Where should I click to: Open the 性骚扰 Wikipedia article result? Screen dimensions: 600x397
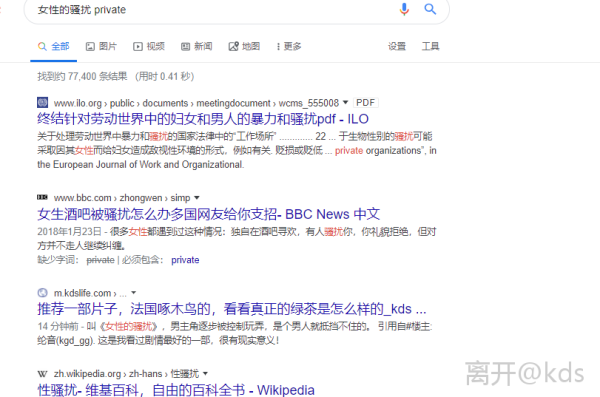pos(176,390)
